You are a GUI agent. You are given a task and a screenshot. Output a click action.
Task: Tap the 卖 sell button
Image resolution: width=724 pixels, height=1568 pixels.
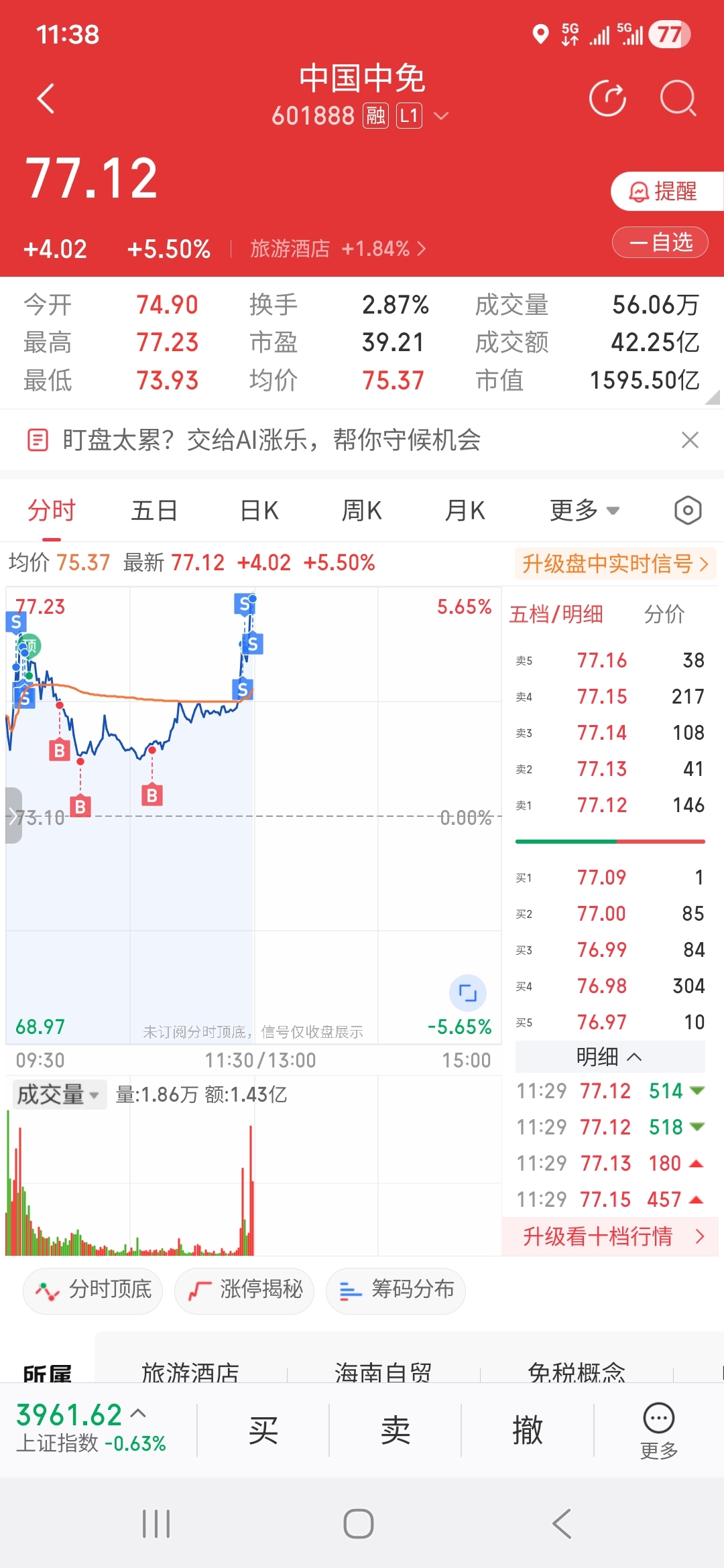click(x=396, y=1431)
